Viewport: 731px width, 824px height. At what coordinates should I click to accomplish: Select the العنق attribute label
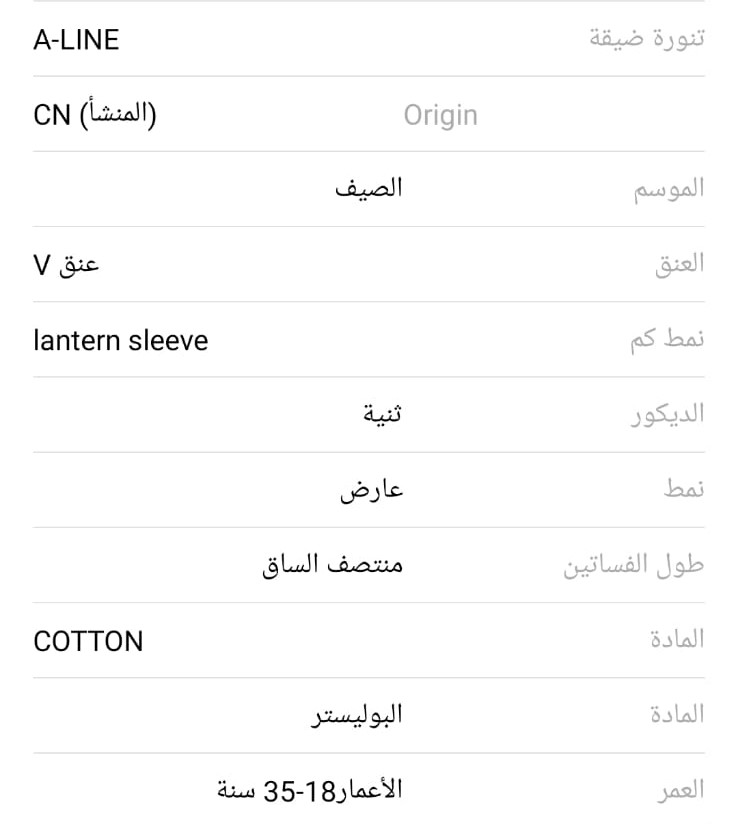pos(680,265)
